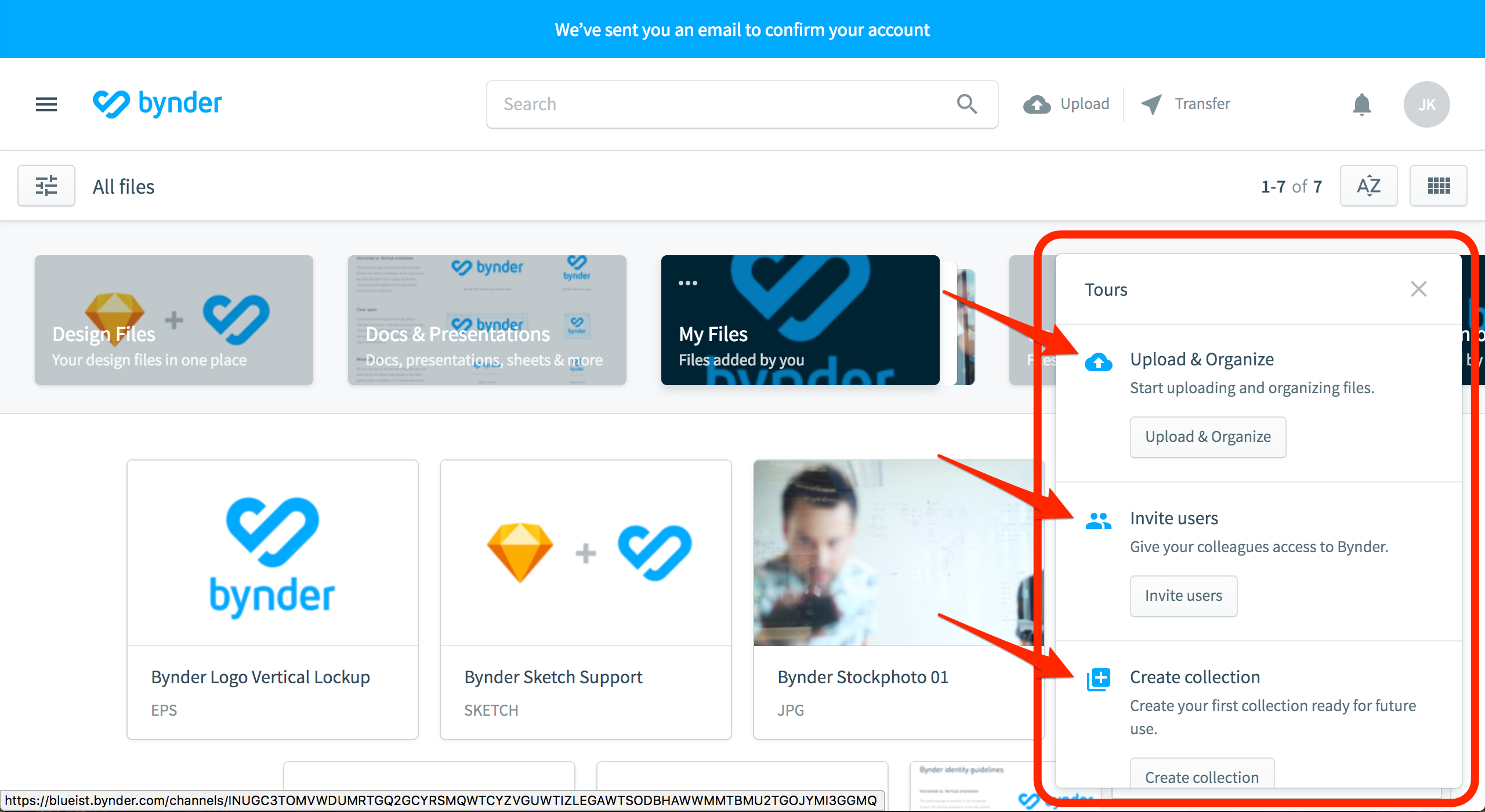Click the Upload cloud icon

1037,104
